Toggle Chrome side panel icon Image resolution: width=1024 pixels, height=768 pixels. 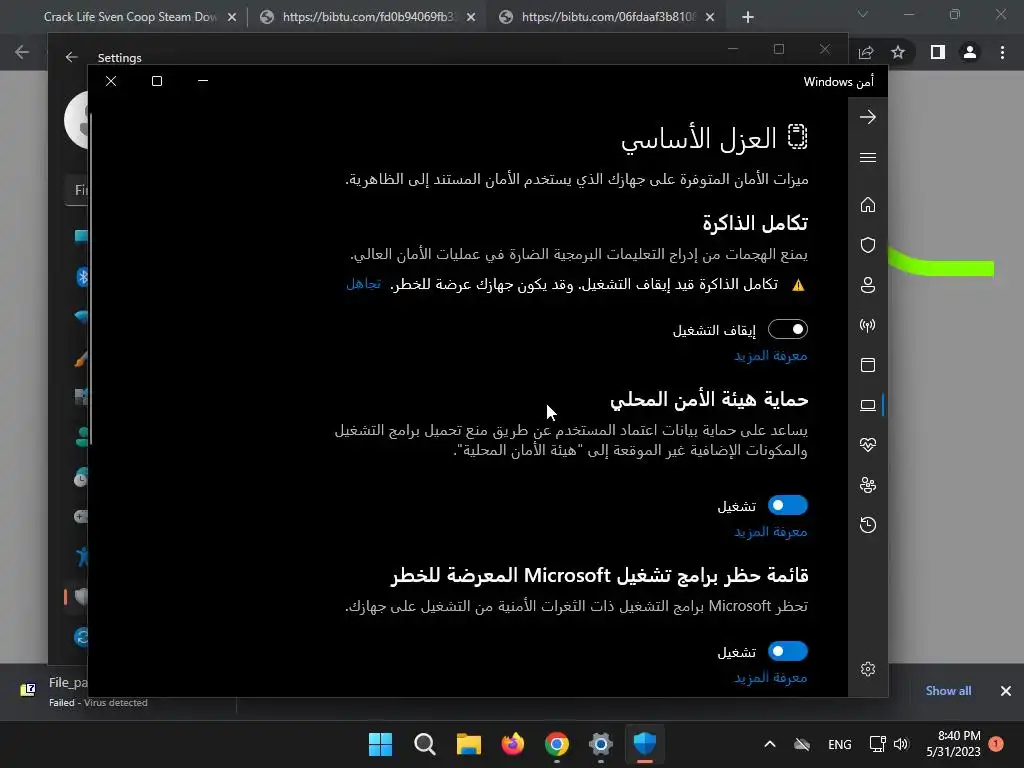(938, 52)
